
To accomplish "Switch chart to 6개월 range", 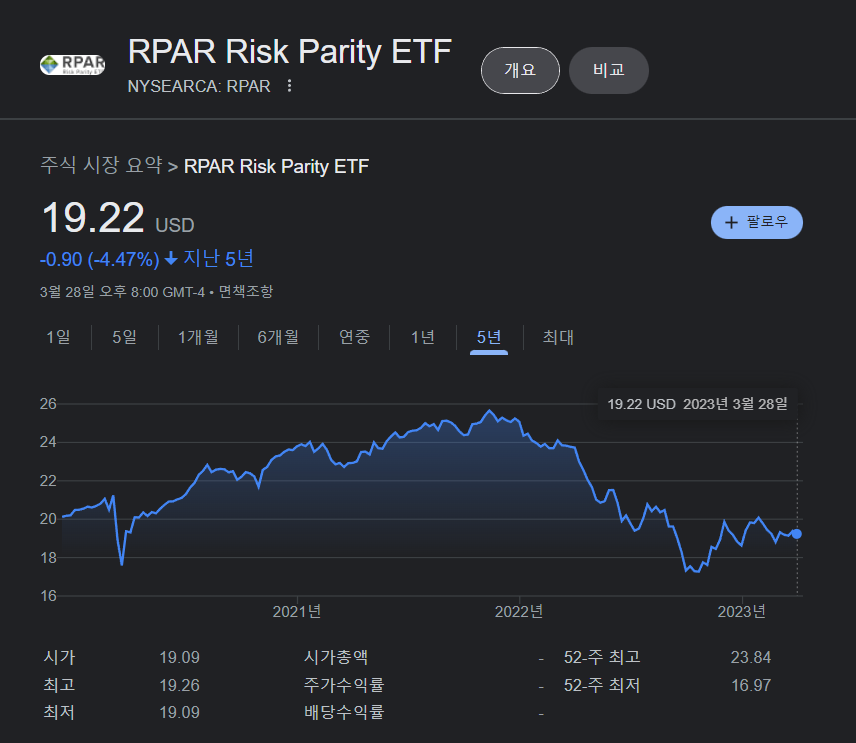I will pos(278,337).
